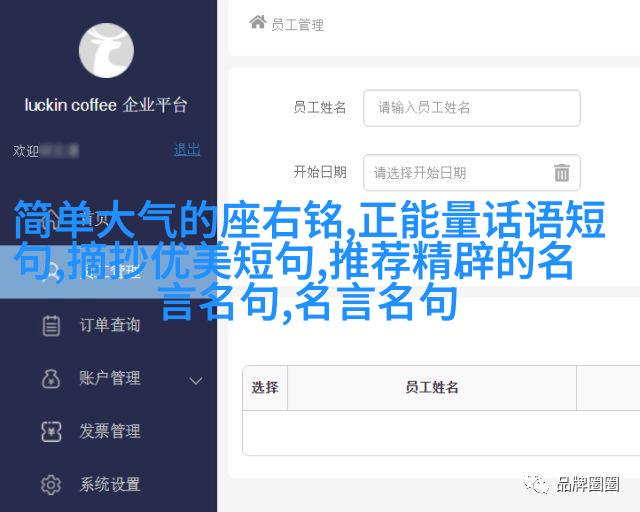
Task: Focus the 员工姓名 input field
Action: [471, 108]
